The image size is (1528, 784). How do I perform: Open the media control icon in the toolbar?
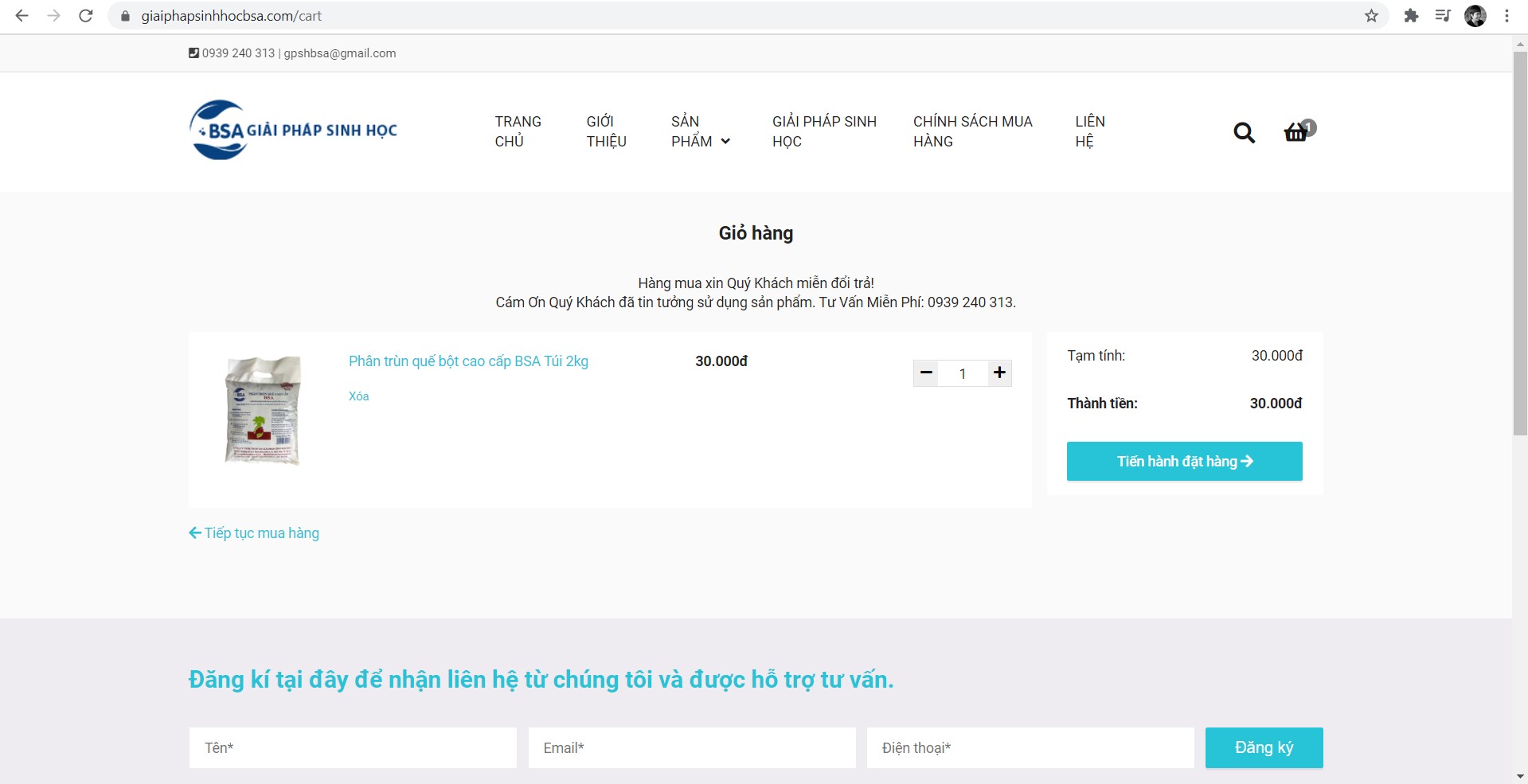1443,16
